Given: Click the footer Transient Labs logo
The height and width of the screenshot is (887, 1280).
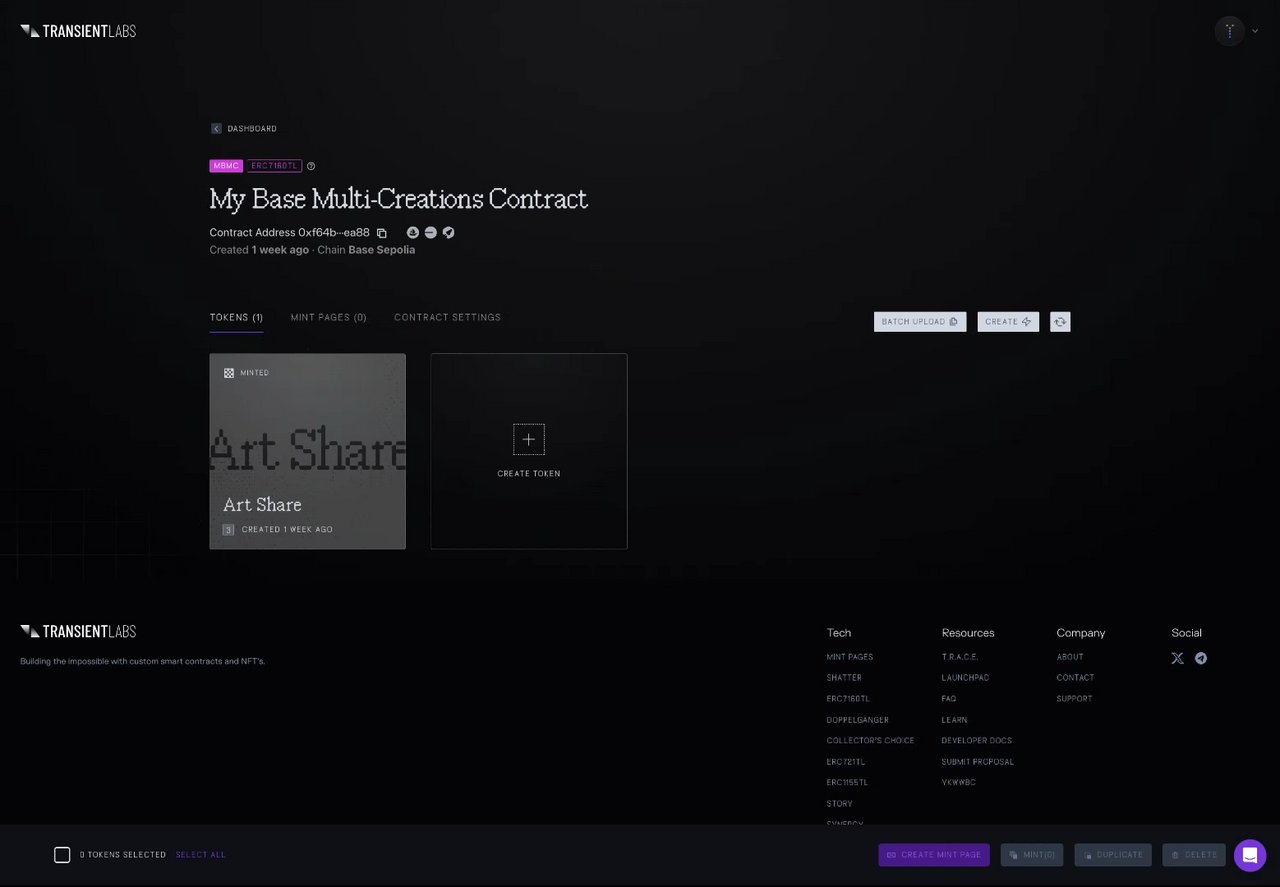Looking at the screenshot, I should coord(78,631).
